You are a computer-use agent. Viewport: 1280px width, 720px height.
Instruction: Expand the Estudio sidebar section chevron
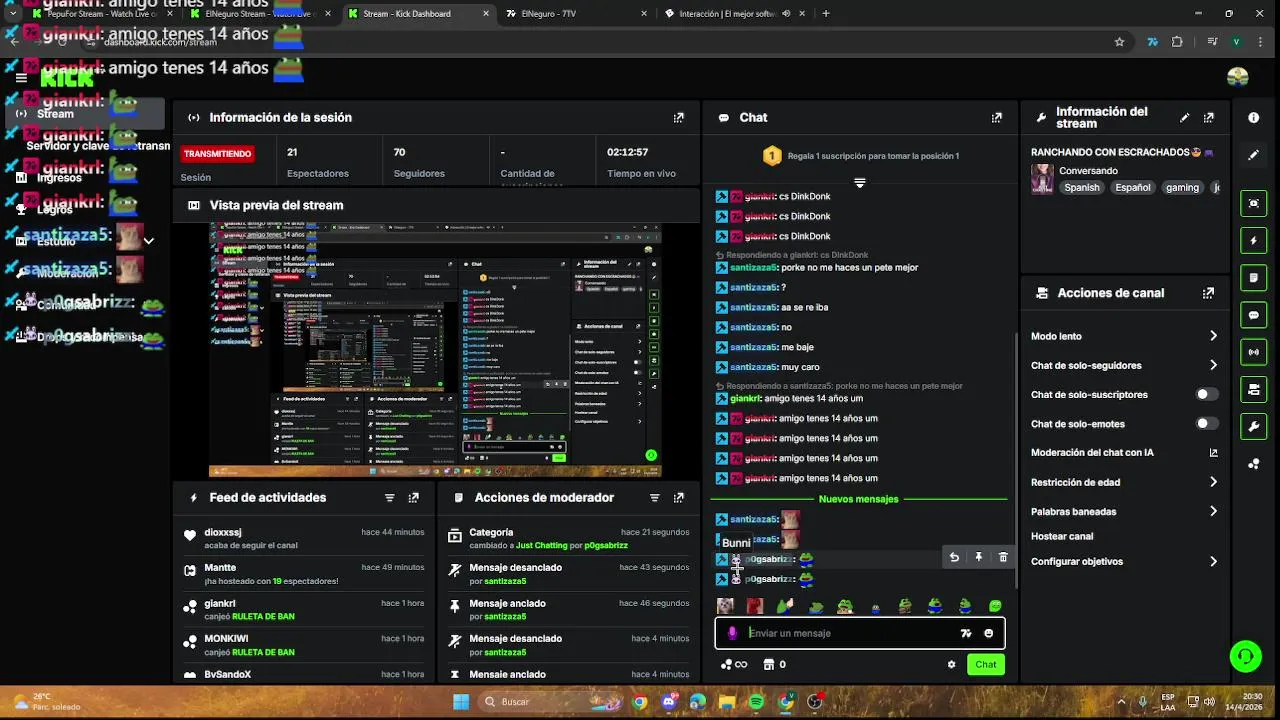click(x=149, y=240)
